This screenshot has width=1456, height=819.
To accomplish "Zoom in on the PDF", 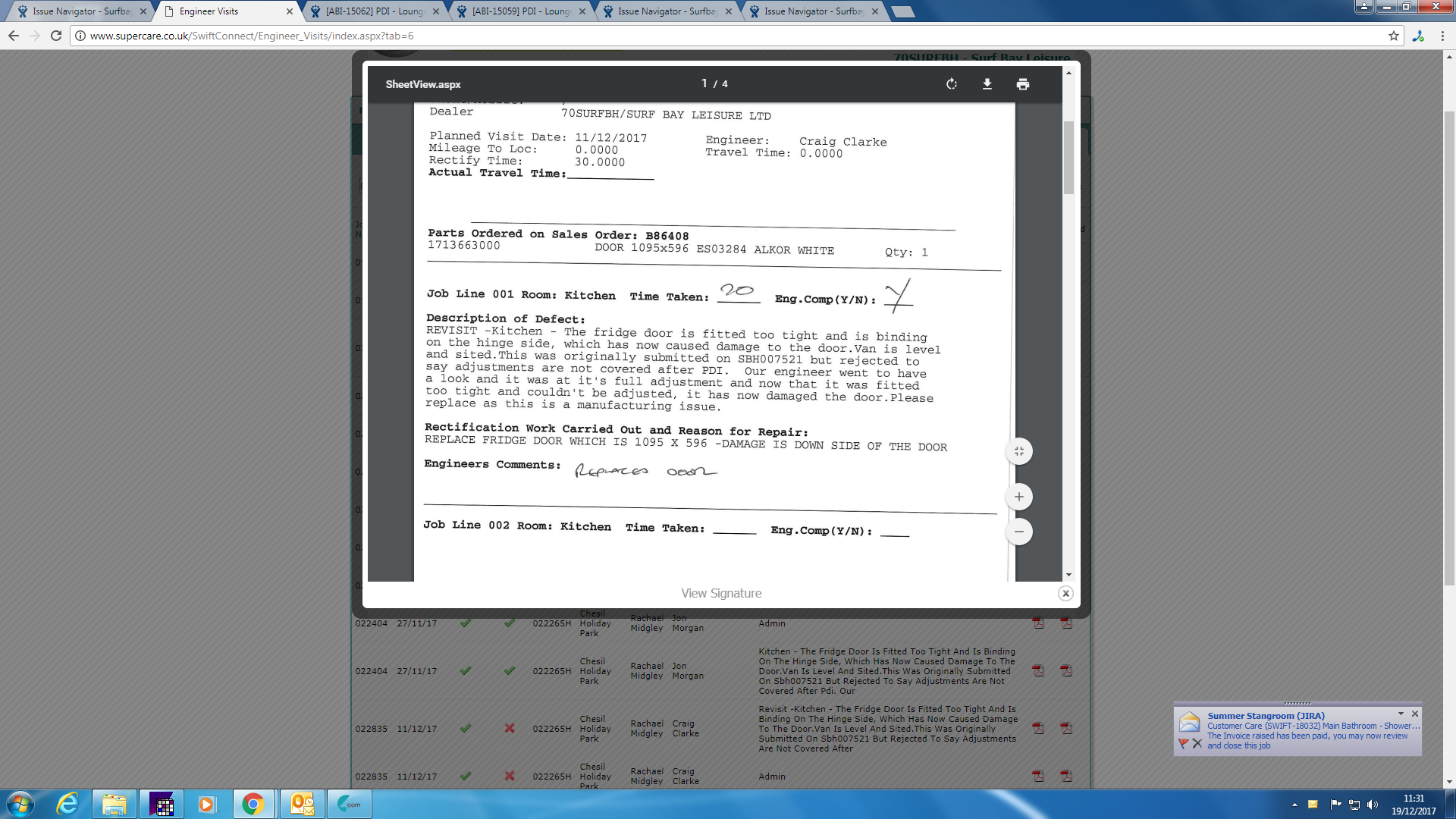I will pos(1019,497).
